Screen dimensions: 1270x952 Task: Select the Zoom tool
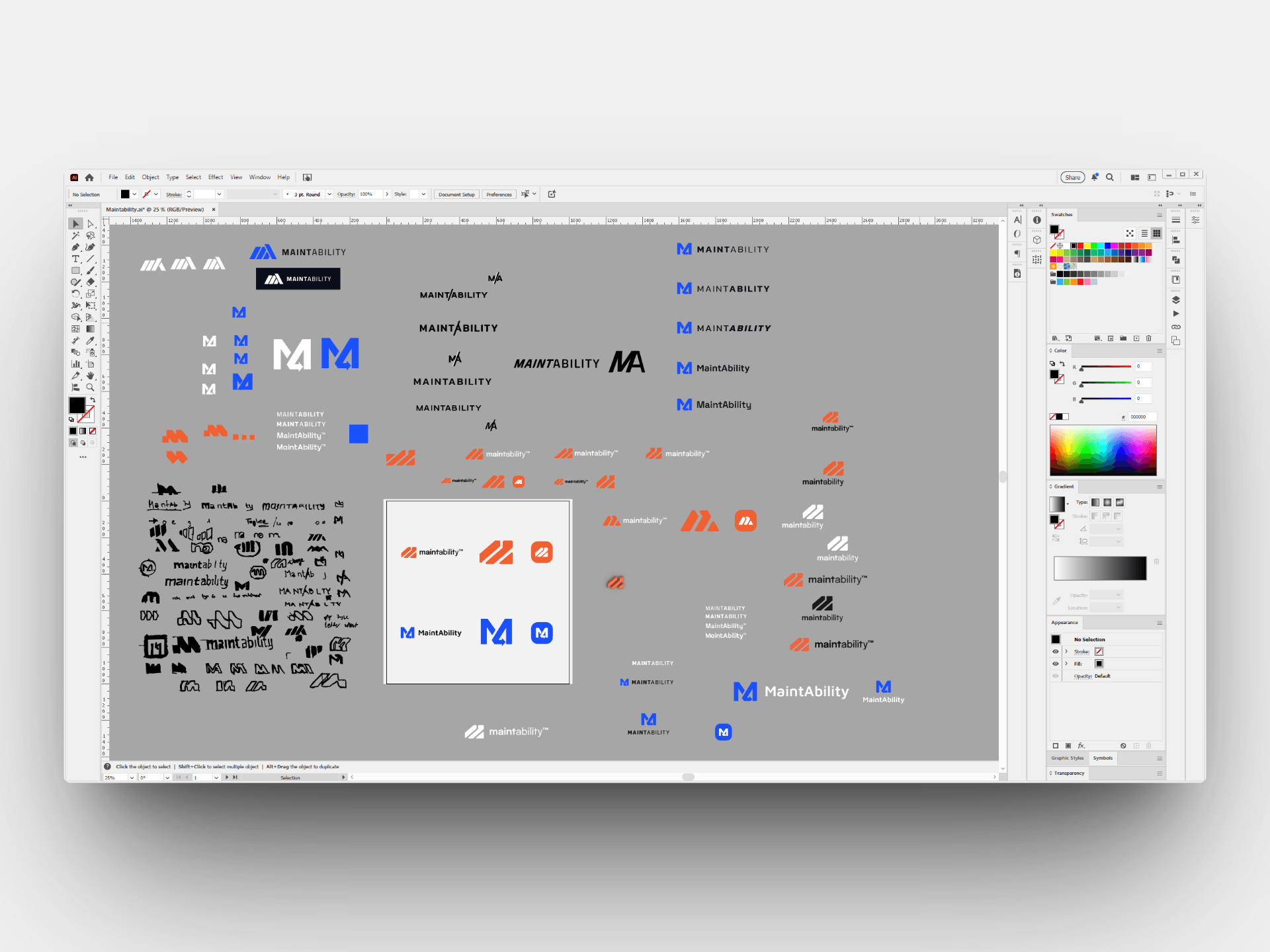pos(91,387)
